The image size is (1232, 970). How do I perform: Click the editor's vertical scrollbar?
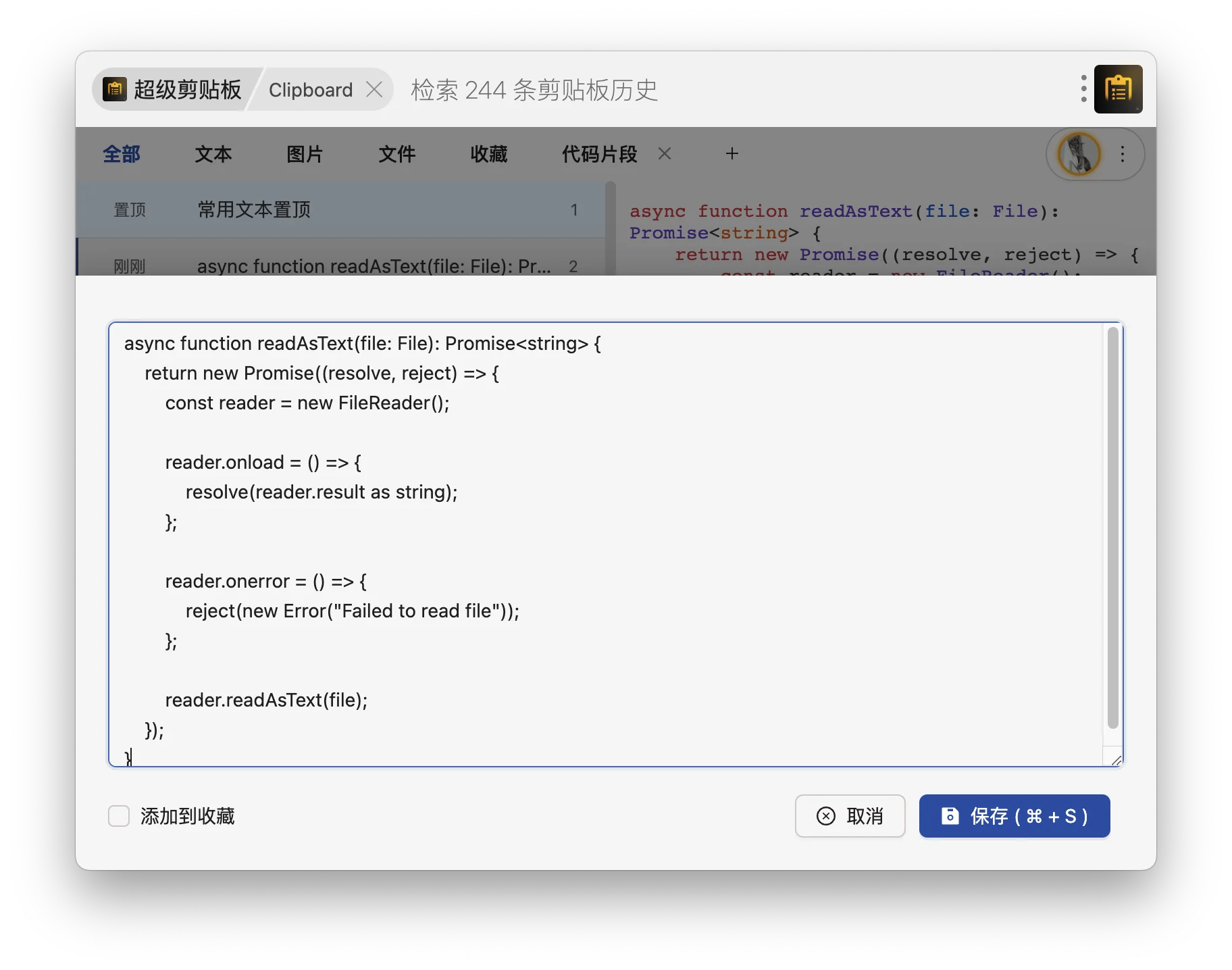(1112, 527)
